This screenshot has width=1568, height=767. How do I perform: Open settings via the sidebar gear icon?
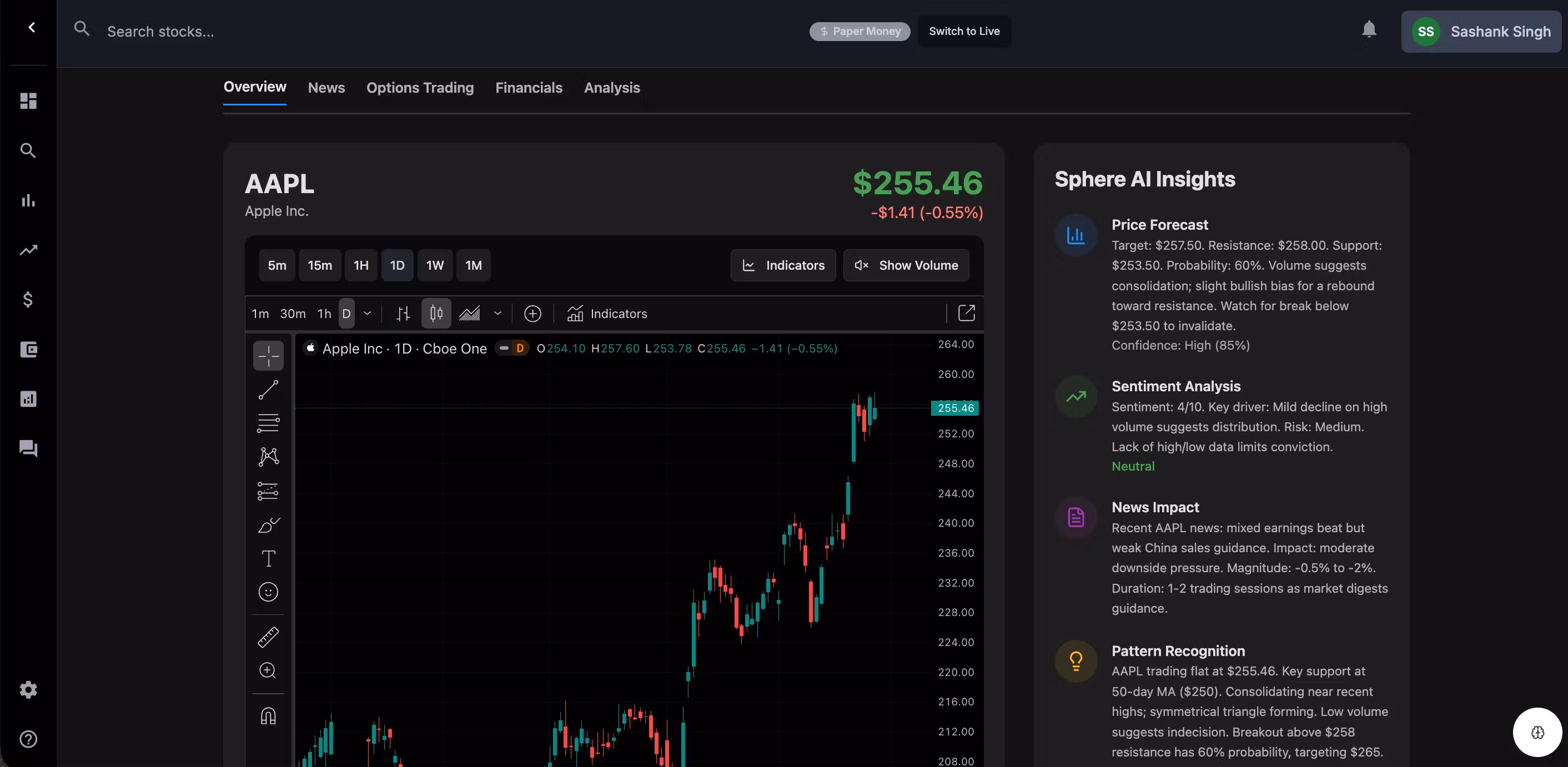[28, 690]
